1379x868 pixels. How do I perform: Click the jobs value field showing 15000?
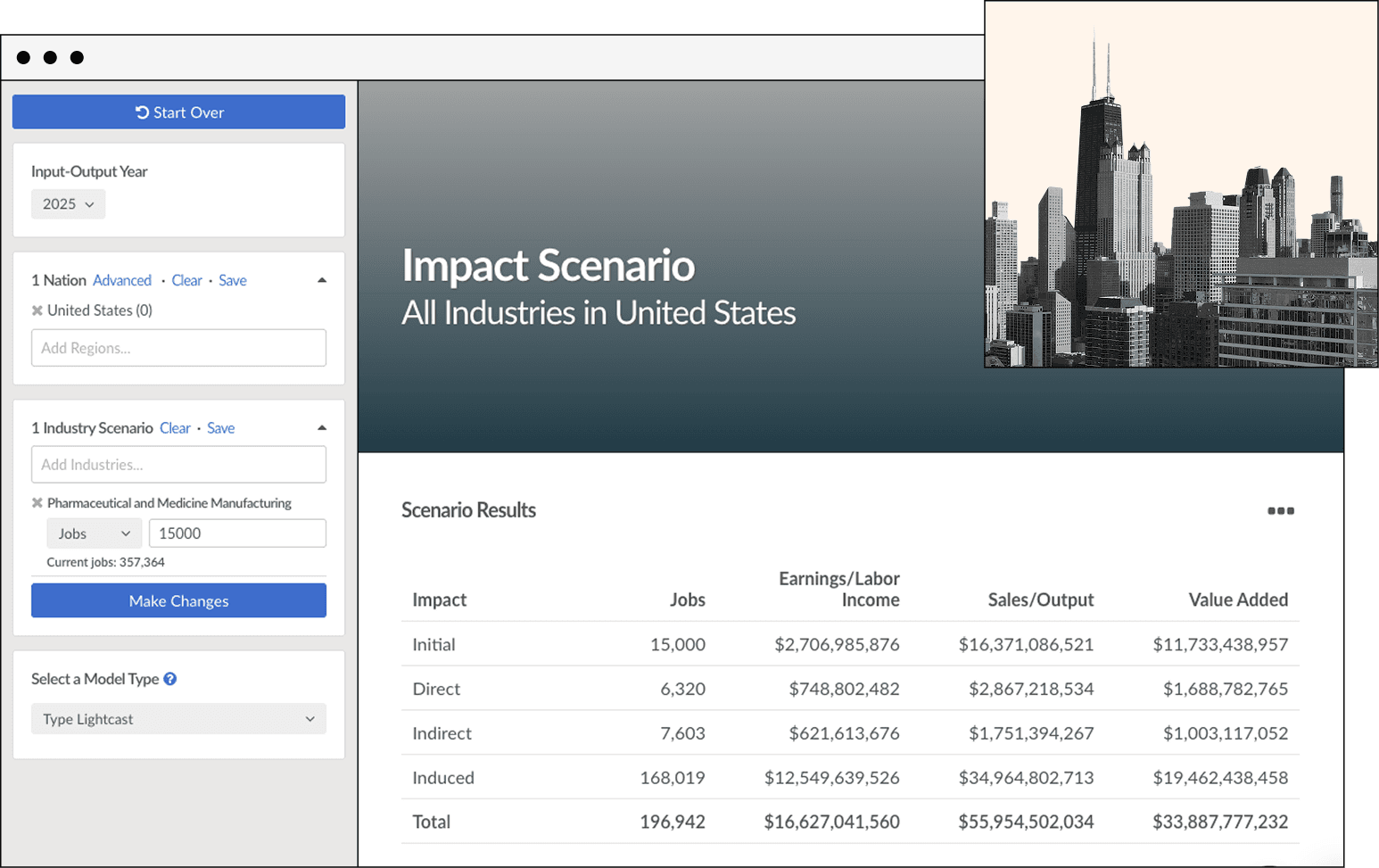click(237, 533)
